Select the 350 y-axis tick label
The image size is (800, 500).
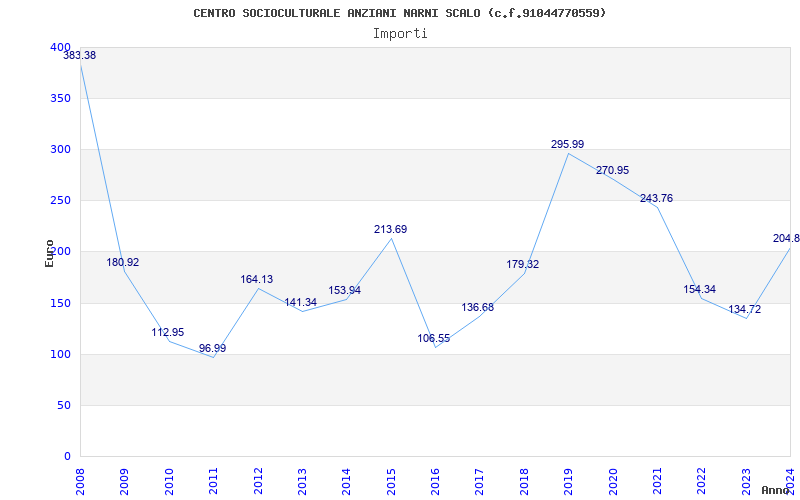(x=60, y=98)
